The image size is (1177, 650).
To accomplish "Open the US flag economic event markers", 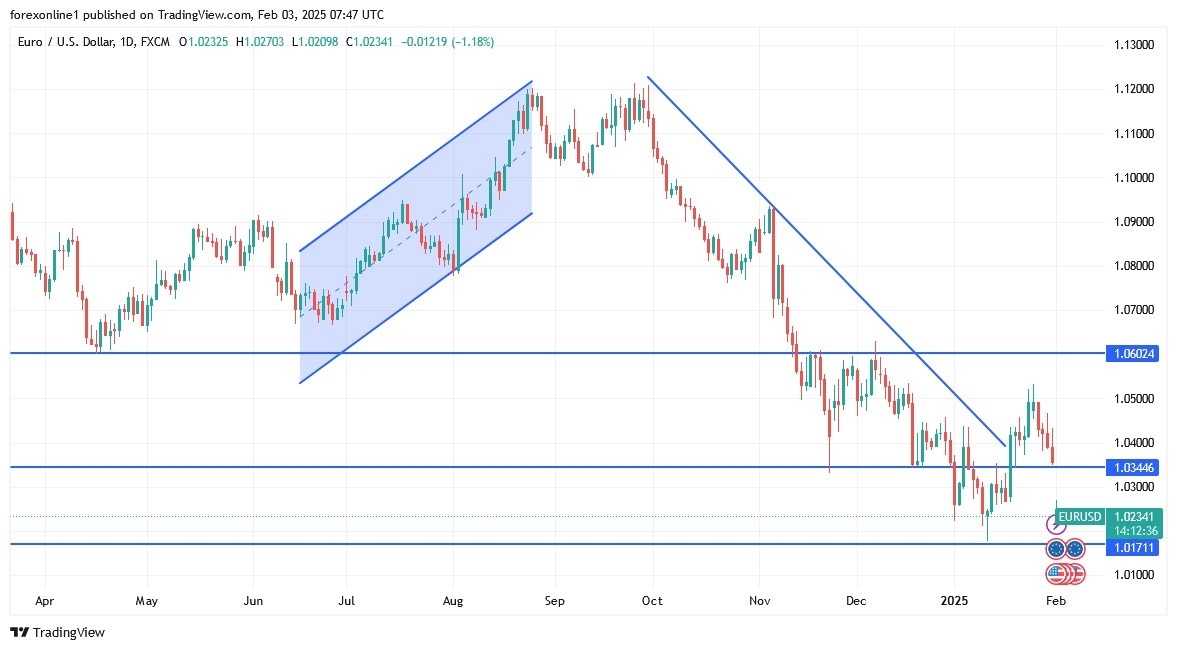I will click(1063, 573).
